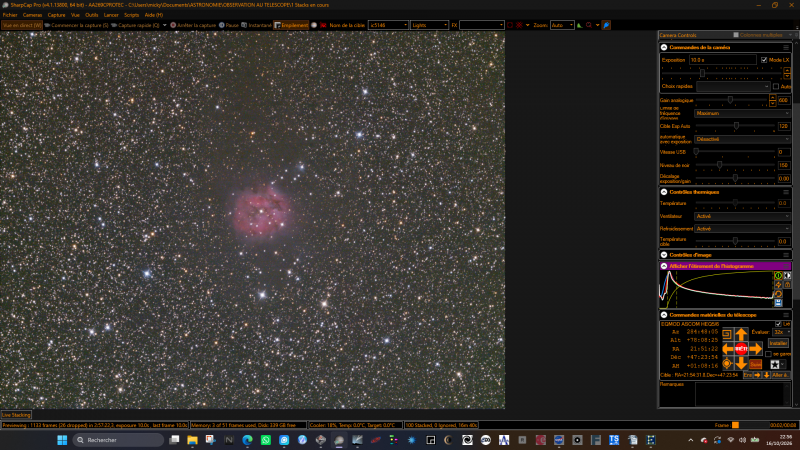Open the frame rate limit Maximum dropdown
The height and width of the screenshot is (450, 800).
[x=742, y=113]
